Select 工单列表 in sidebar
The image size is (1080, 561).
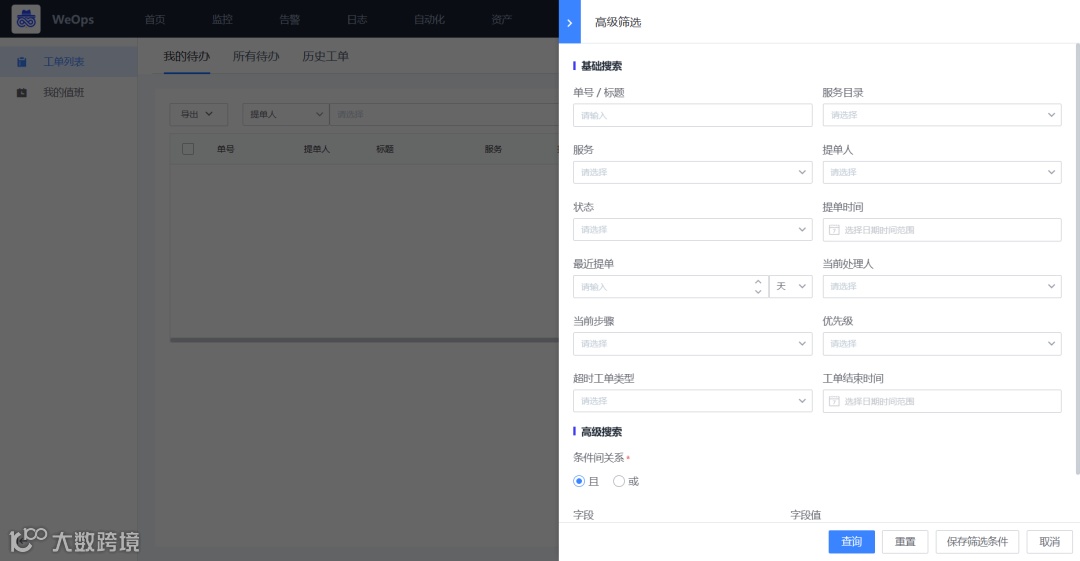[69, 62]
